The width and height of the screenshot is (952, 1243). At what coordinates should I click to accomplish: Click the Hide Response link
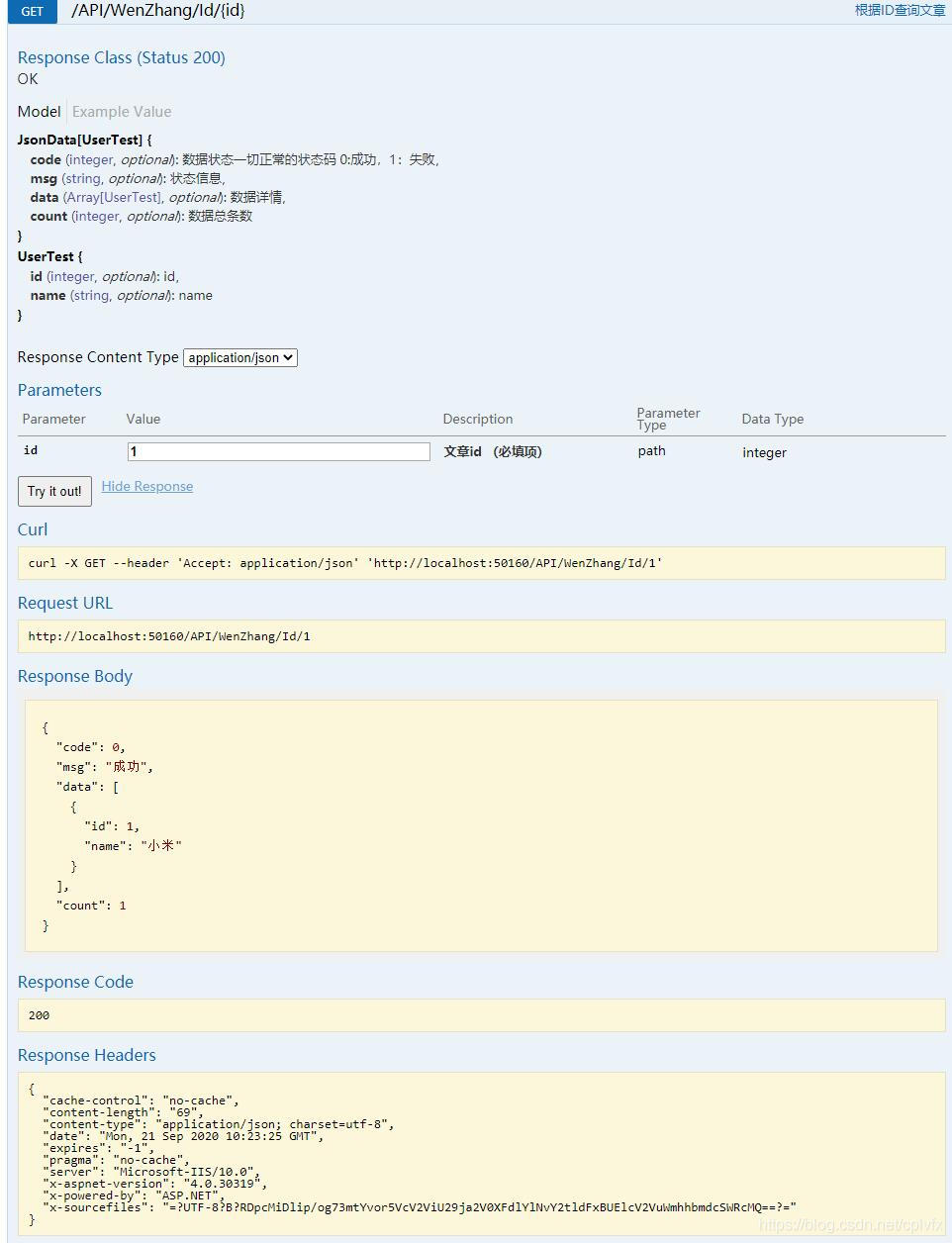point(146,486)
